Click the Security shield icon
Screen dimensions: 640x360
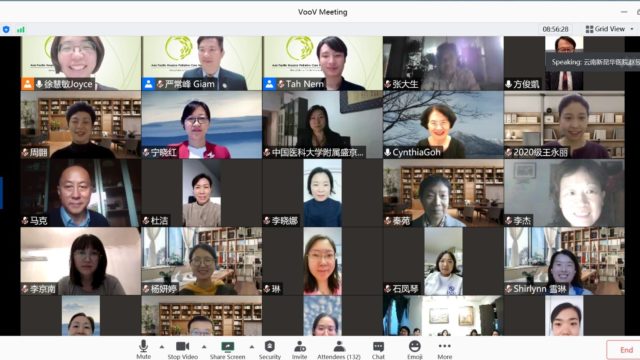(x=269, y=347)
